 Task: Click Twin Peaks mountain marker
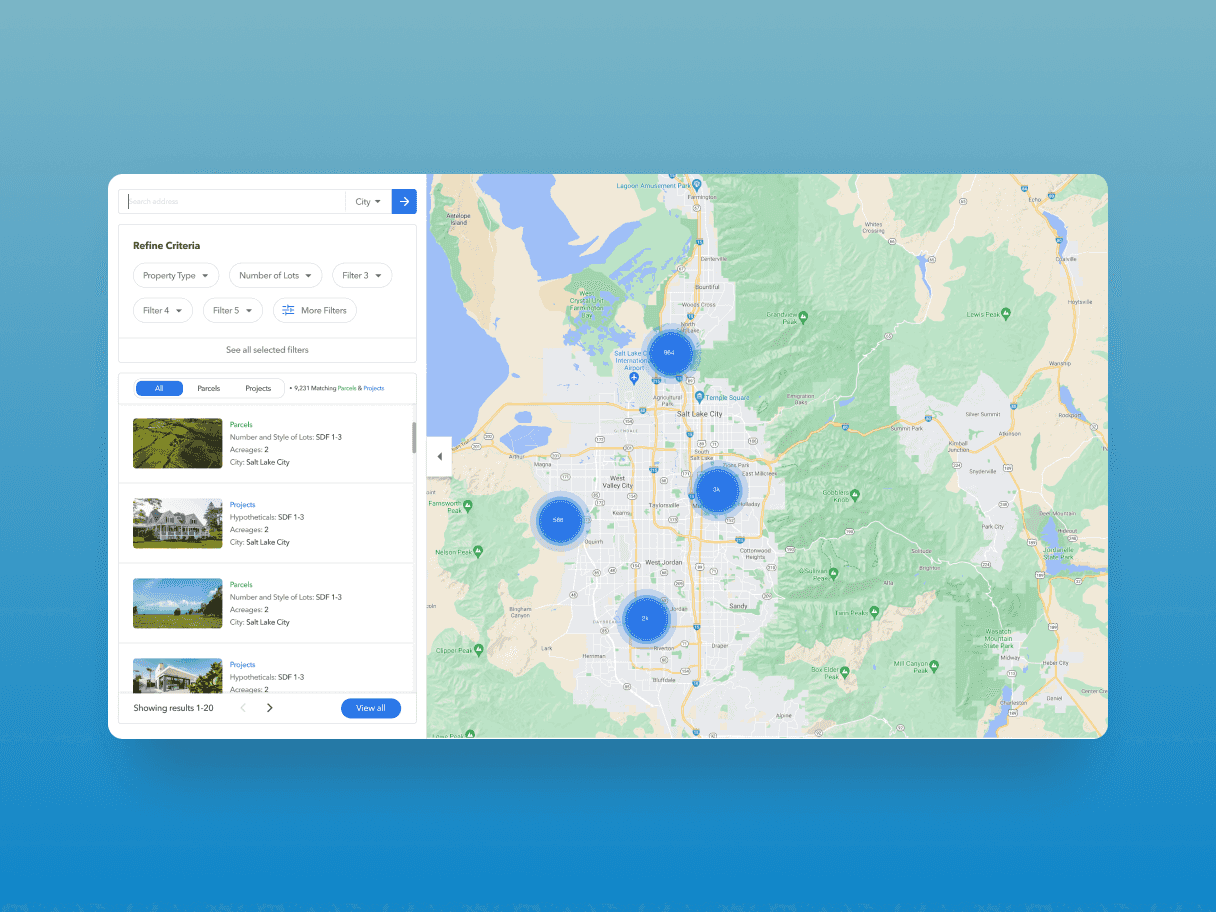[874, 611]
